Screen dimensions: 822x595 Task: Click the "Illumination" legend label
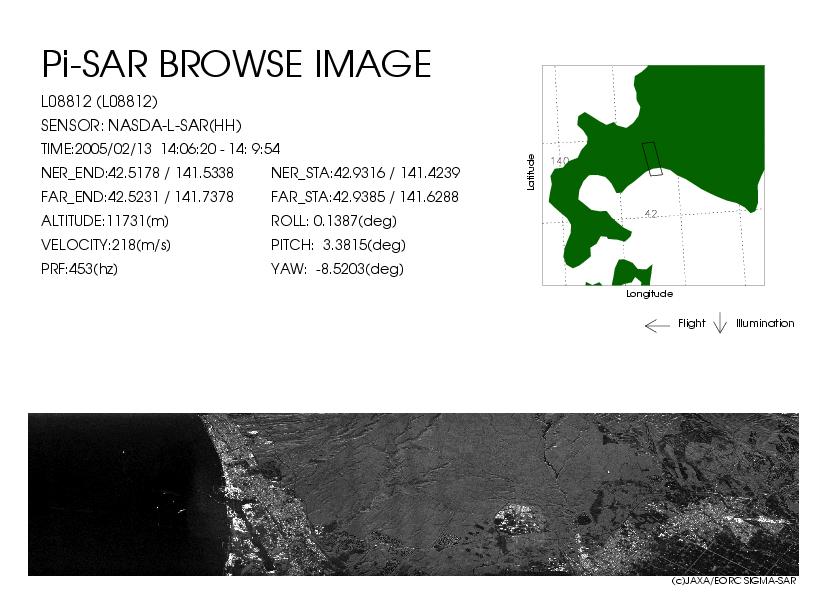click(765, 323)
